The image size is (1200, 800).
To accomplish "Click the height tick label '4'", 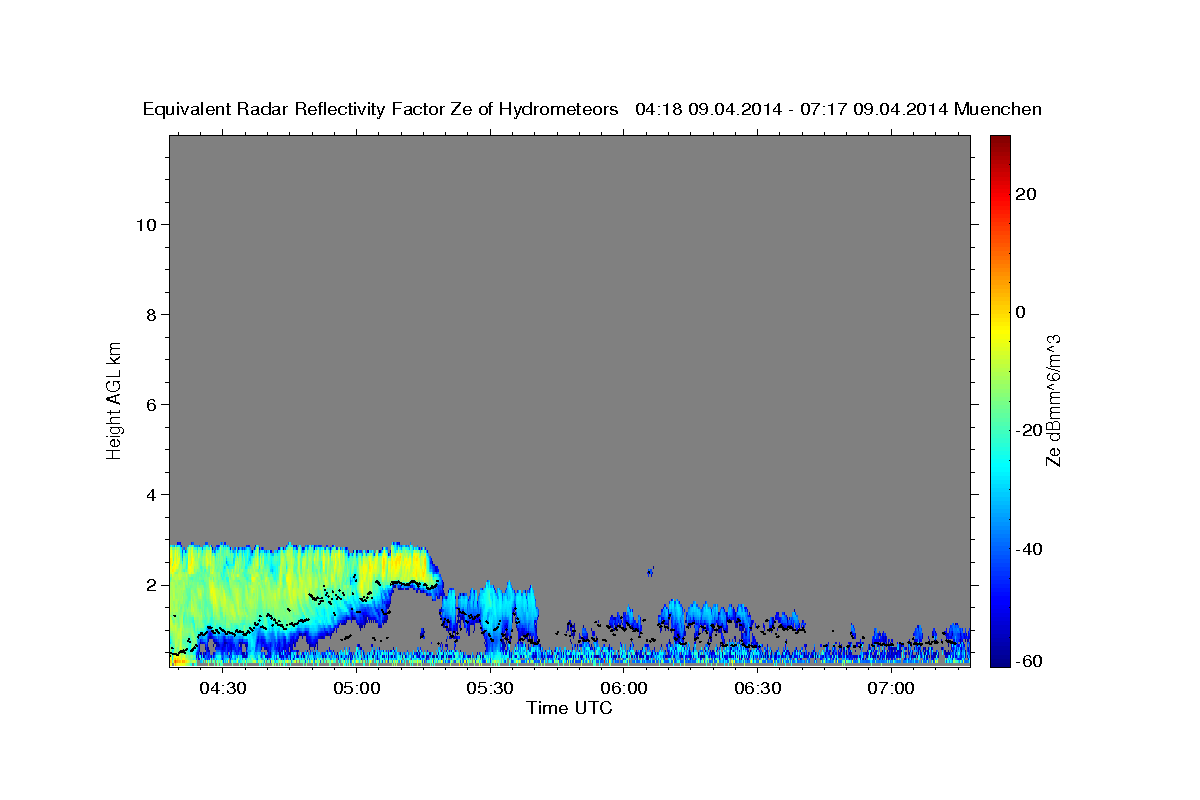I will tap(153, 494).
